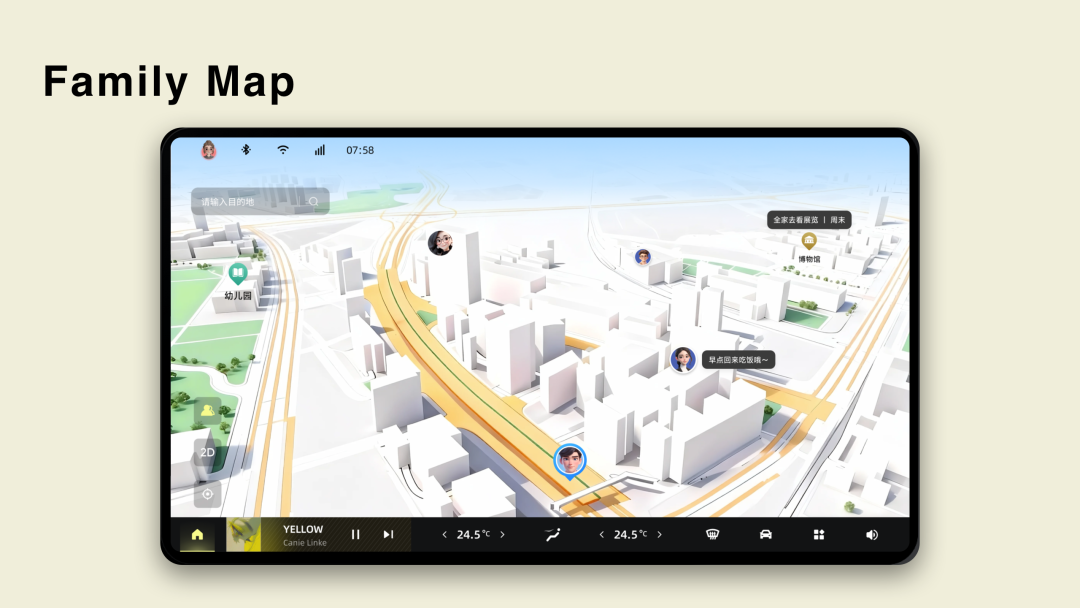The image size is (1080, 608).
Task: Tap the Wi-Fi status icon
Action: (283, 149)
